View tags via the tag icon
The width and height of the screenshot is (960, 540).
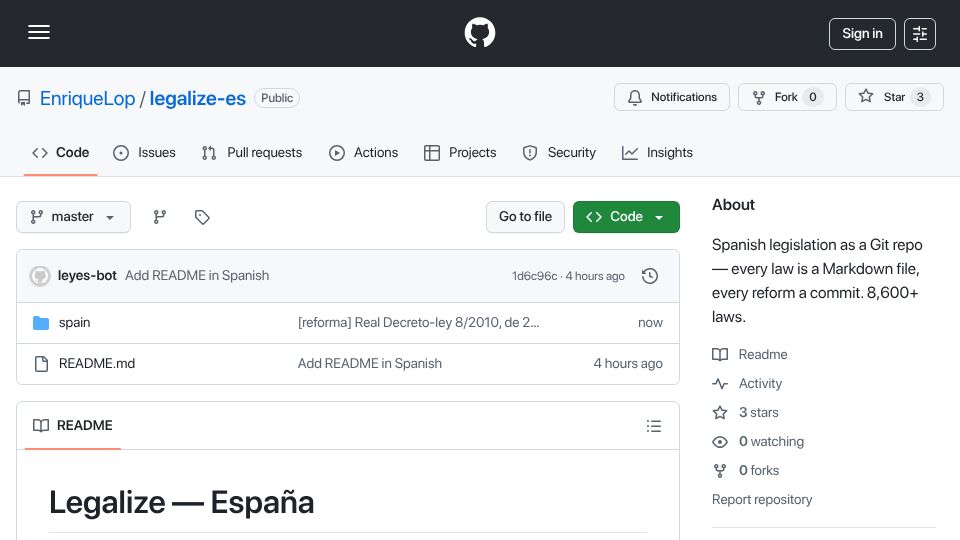click(x=202, y=217)
